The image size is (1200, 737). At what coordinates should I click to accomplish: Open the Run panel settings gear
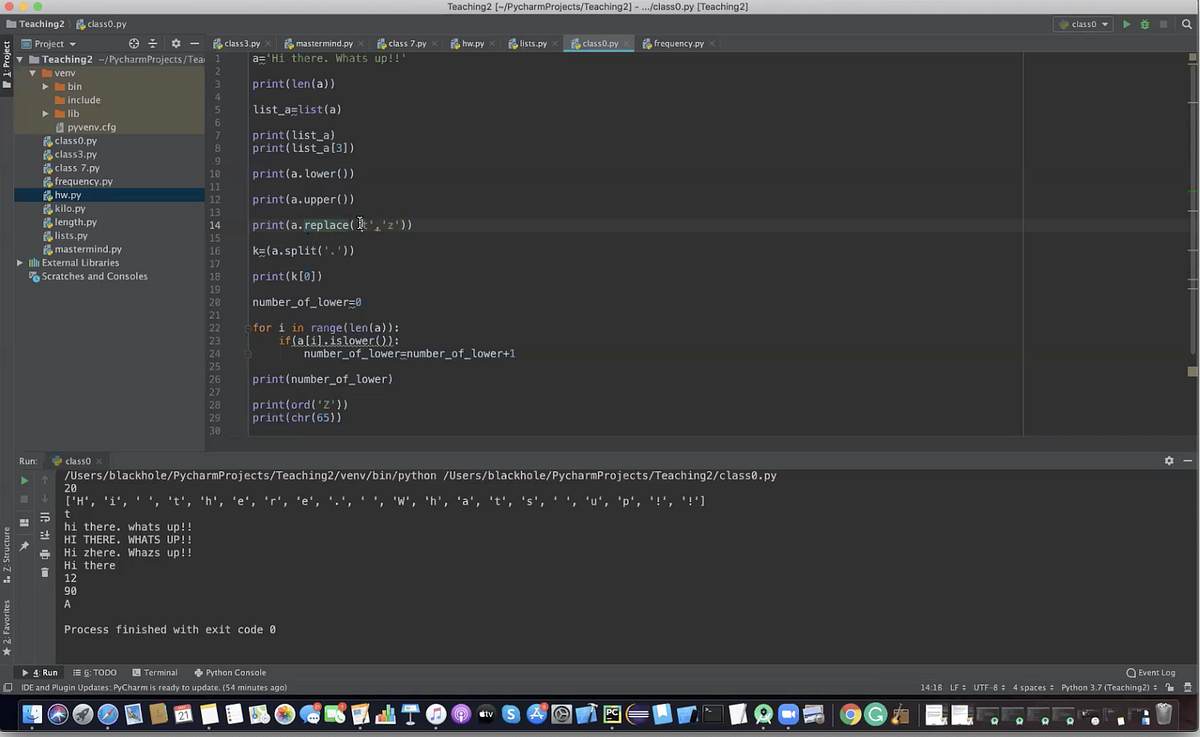1169,461
